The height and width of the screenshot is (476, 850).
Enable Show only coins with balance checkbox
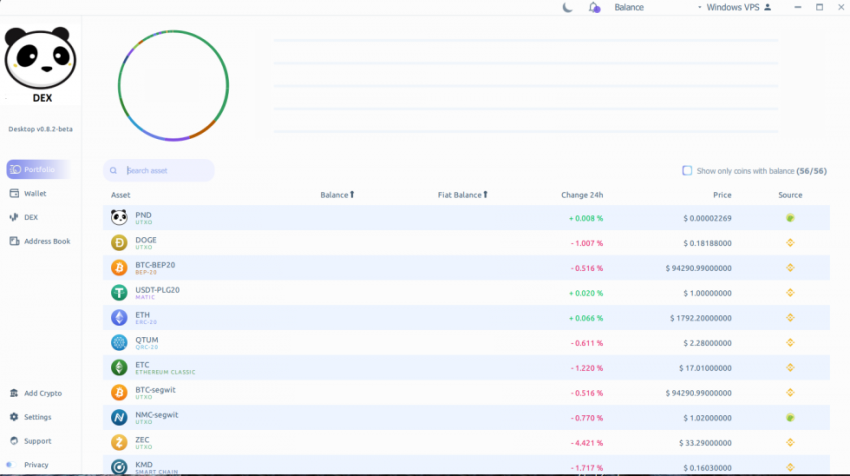(x=687, y=171)
